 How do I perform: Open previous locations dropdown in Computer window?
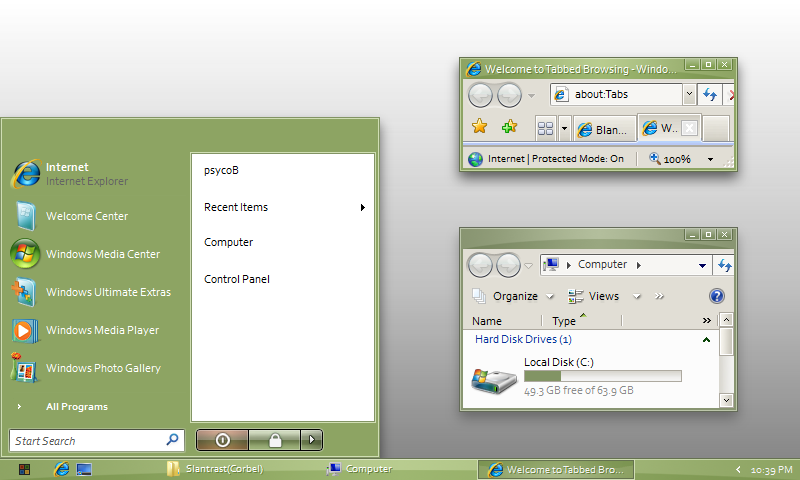[x=702, y=265]
